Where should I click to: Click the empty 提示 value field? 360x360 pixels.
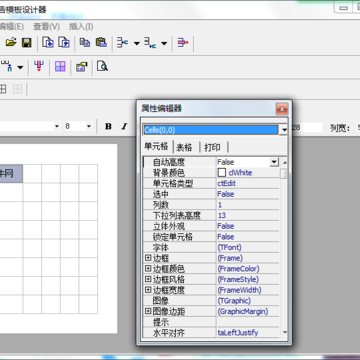point(248,322)
